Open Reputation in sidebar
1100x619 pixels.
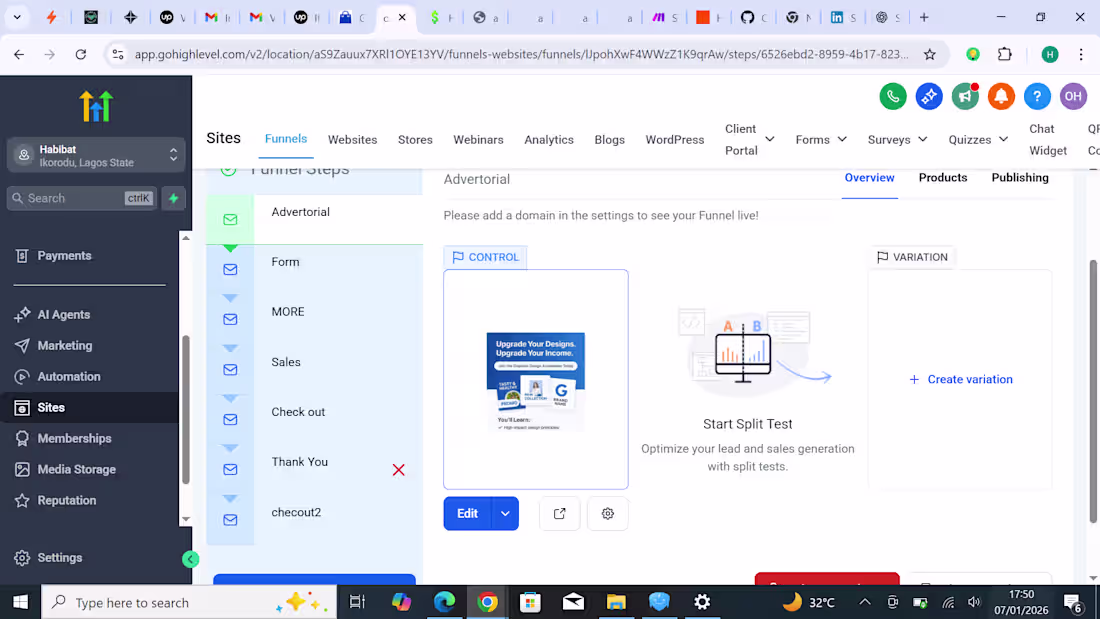click(x=67, y=500)
